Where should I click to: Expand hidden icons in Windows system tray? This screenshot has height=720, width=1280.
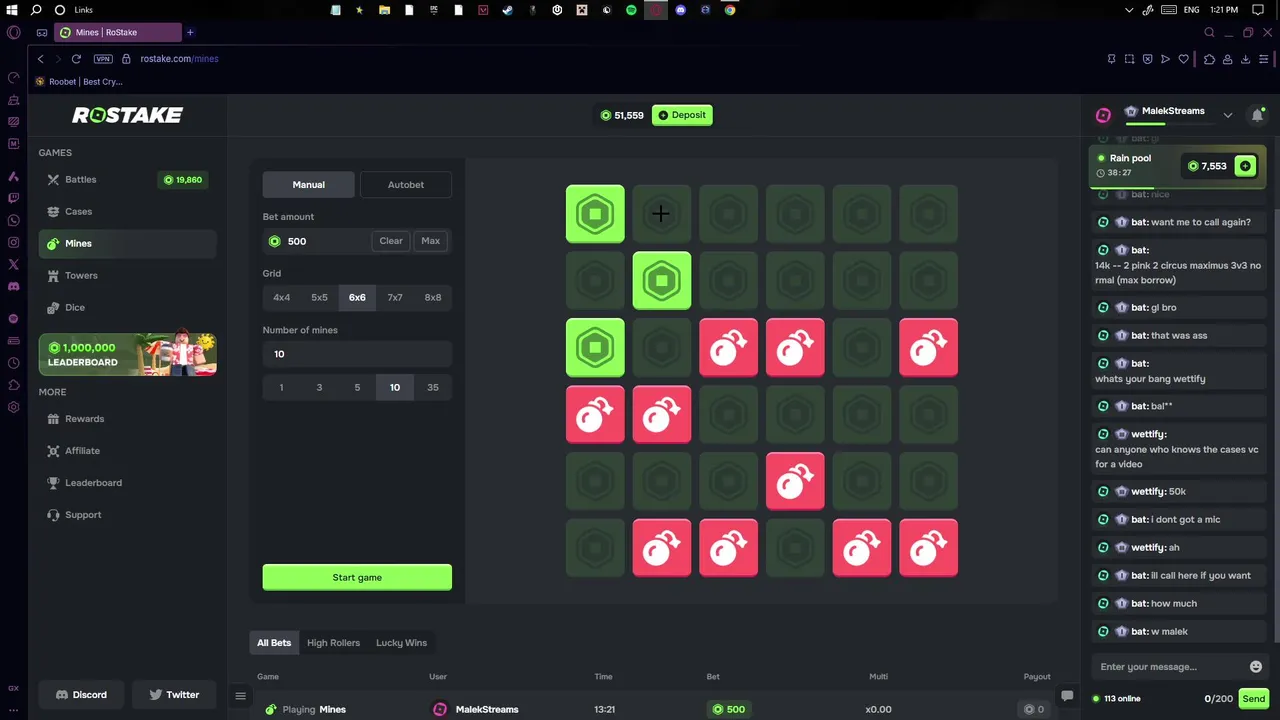point(1129,10)
